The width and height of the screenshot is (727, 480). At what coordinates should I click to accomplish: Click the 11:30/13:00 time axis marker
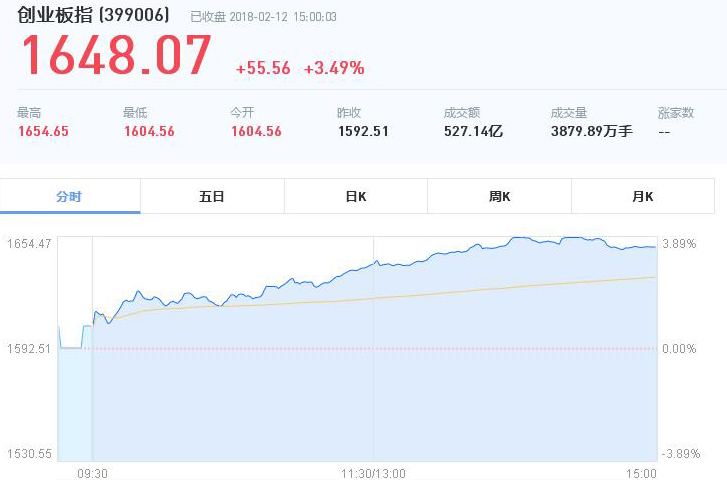374,472
